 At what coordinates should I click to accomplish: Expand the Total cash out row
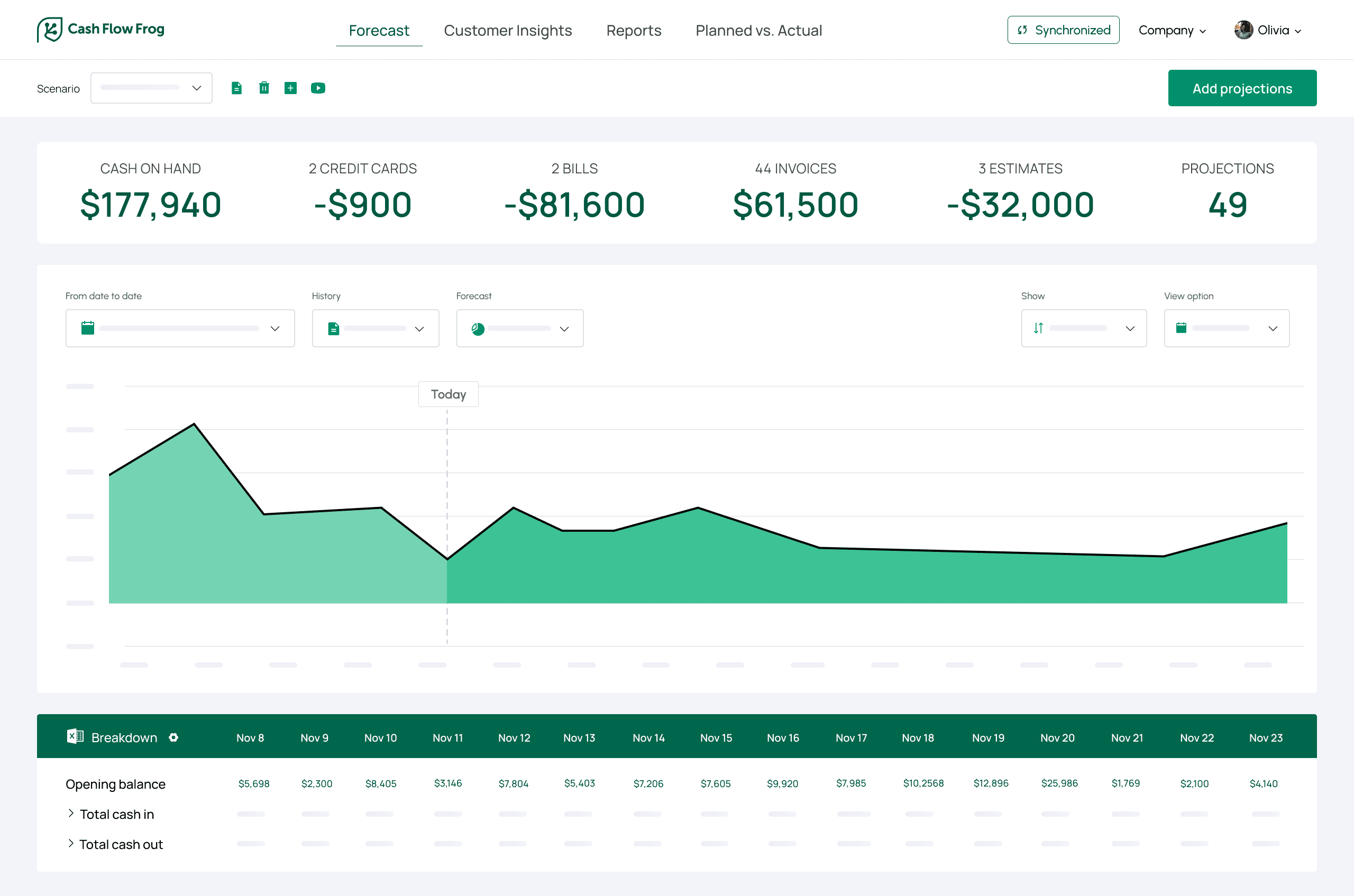tap(71, 844)
